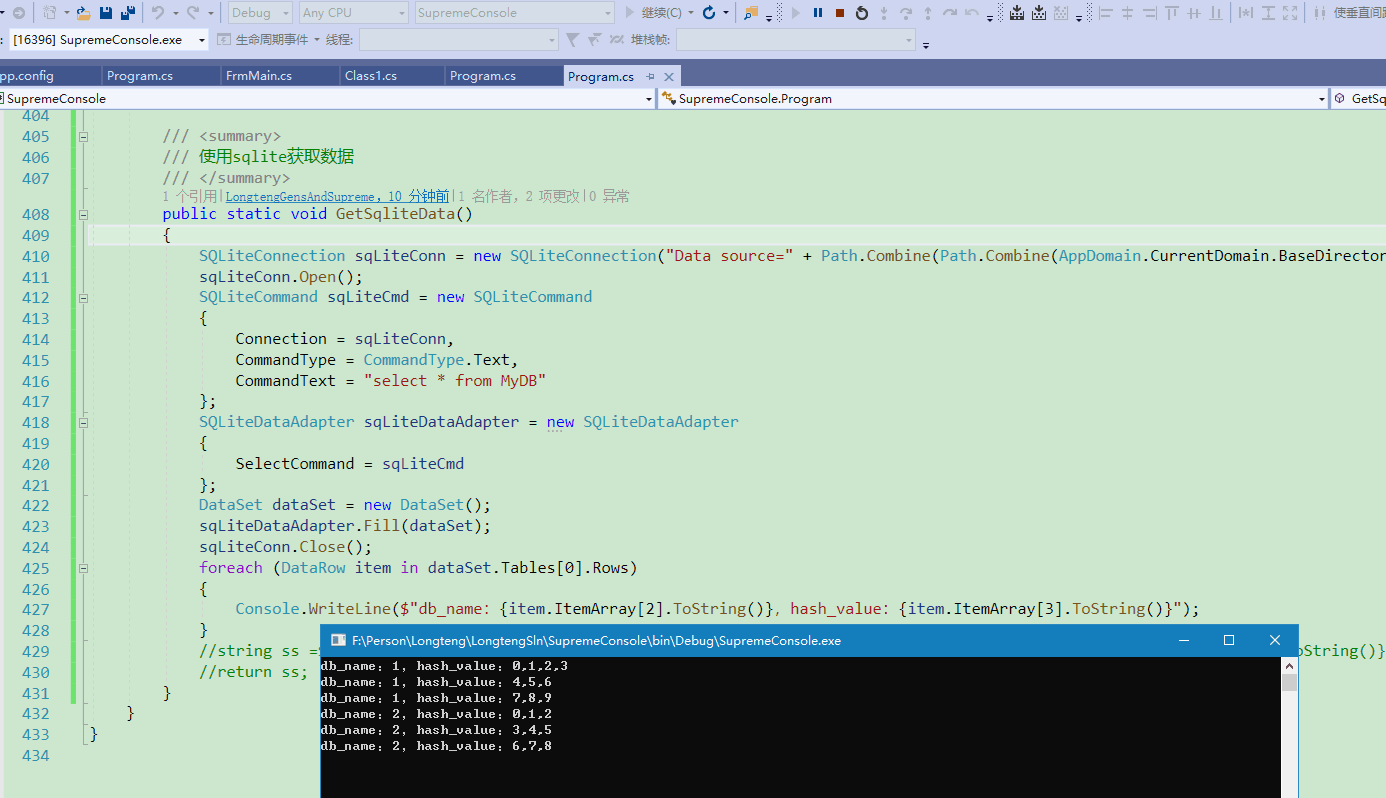
Task: Click the SupremeConsole.exe console window icon
Action: click(338, 640)
